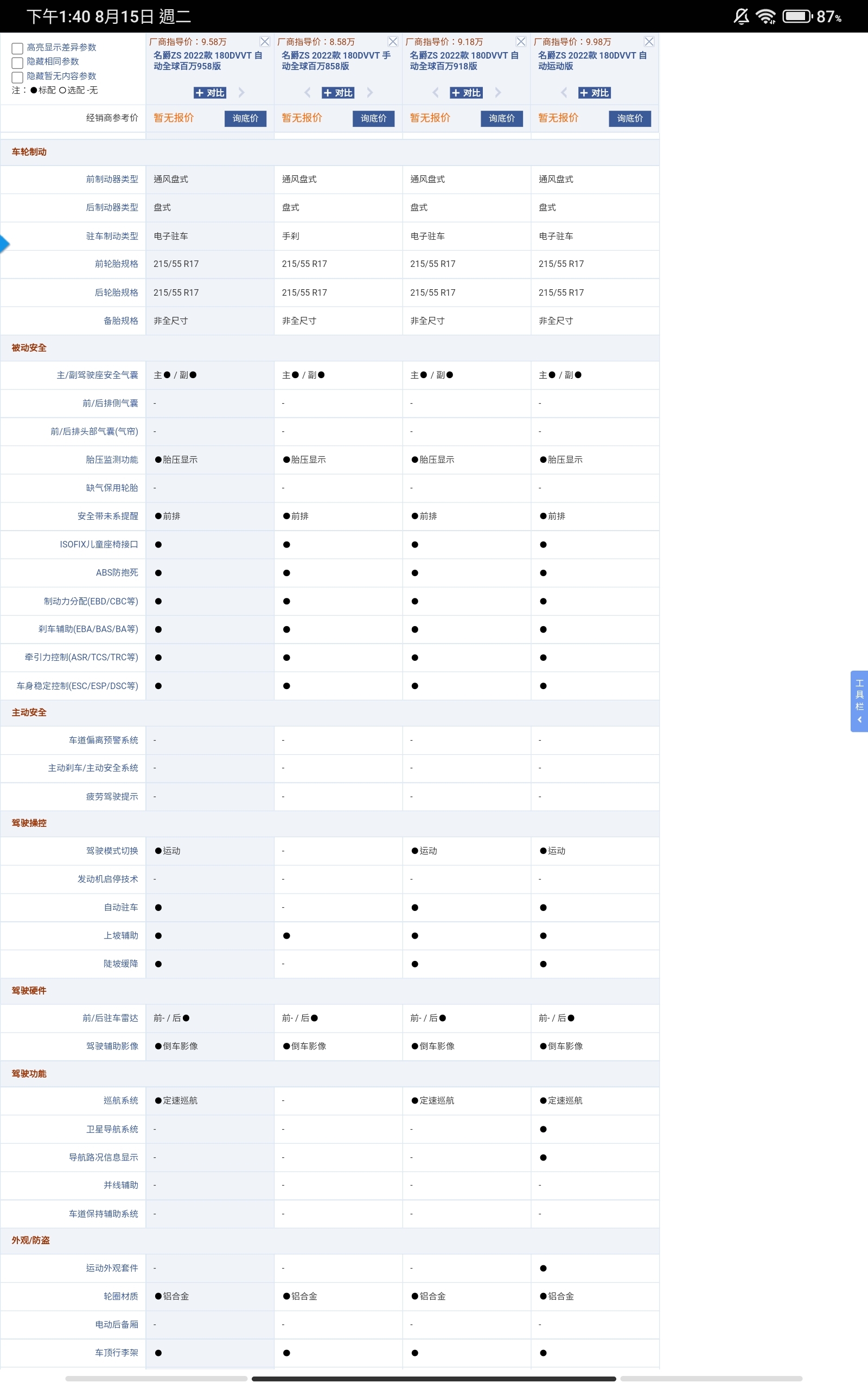Click the horizontal scrollbar thumb at bottom
The image size is (868, 1389).
click(x=433, y=1378)
